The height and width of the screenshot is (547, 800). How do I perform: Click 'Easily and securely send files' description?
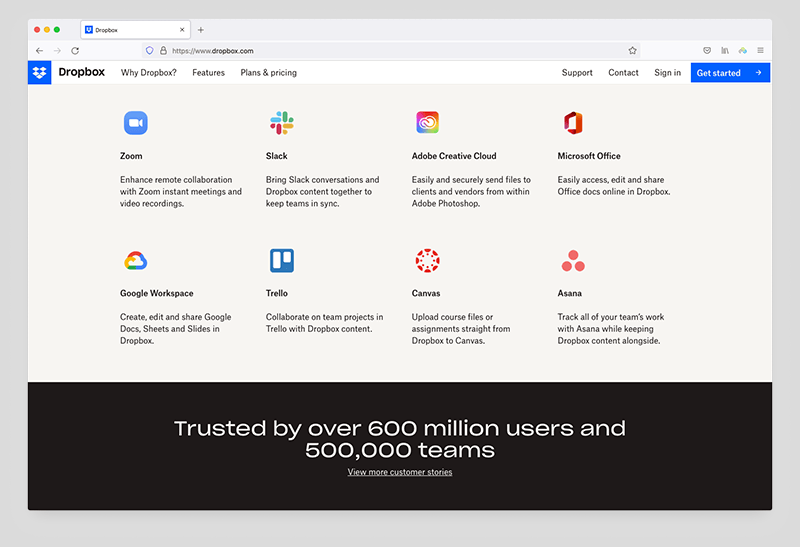tap(471, 191)
